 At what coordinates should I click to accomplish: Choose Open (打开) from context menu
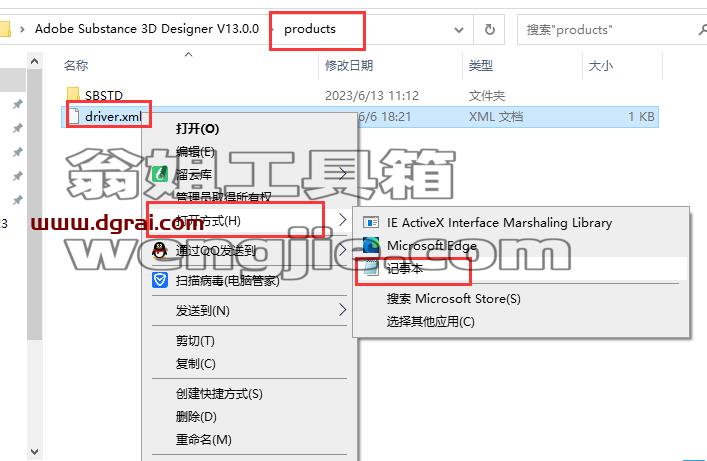pyautogui.click(x=250, y=129)
